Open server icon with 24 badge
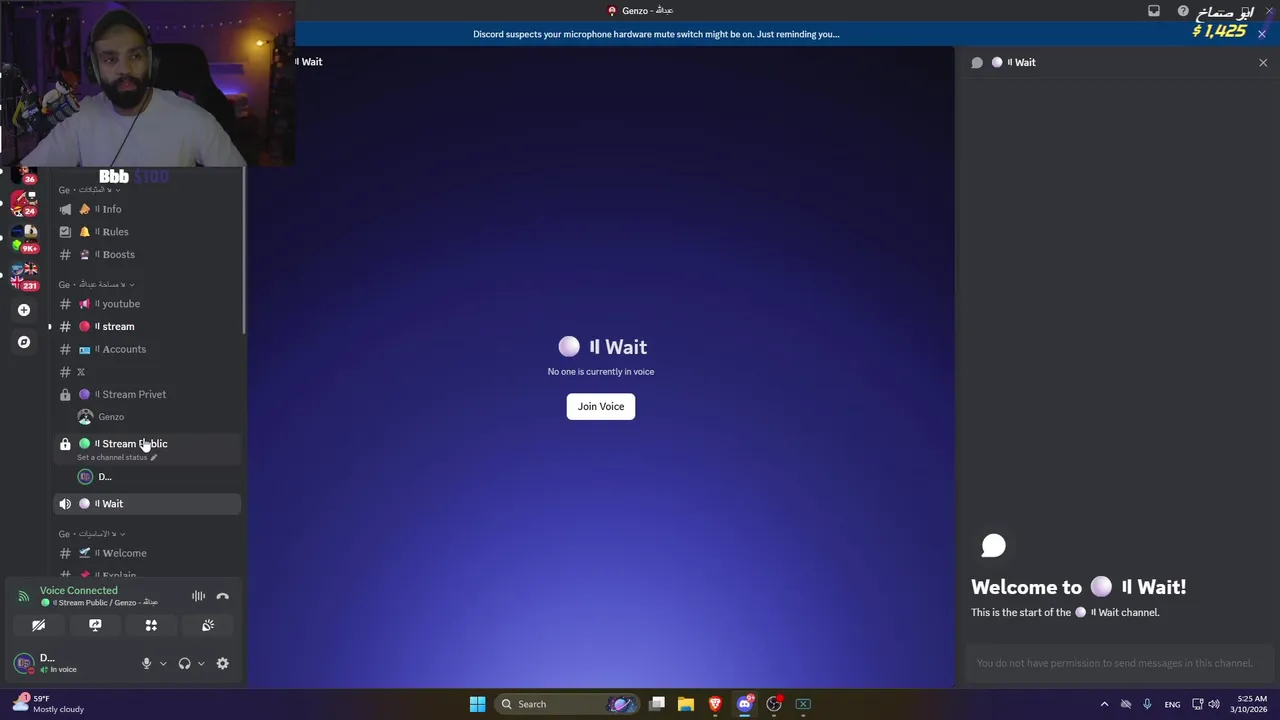 pos(24,203)
